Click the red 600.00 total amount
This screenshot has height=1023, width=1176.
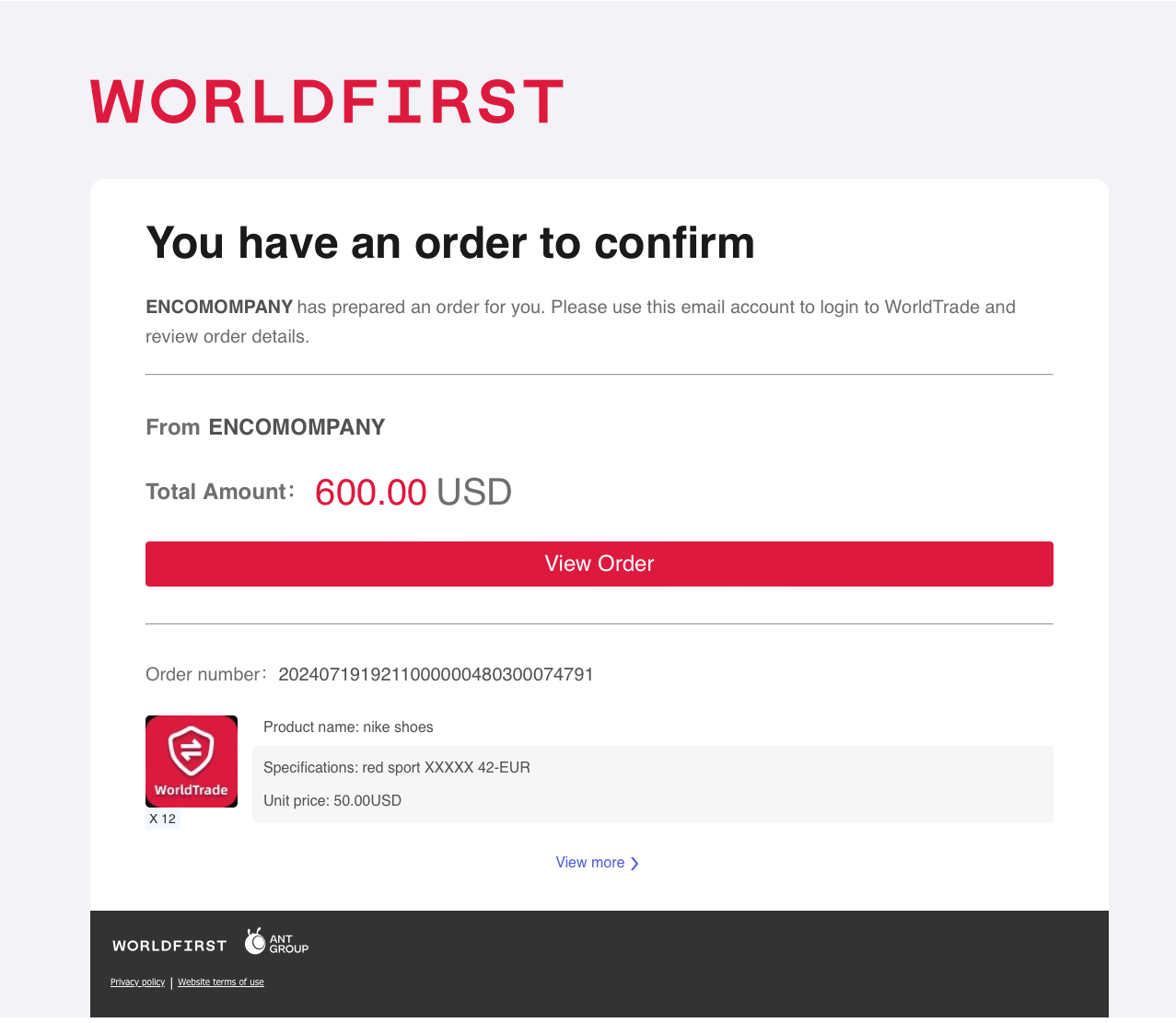pyautogui.click(x=370, y=493)
